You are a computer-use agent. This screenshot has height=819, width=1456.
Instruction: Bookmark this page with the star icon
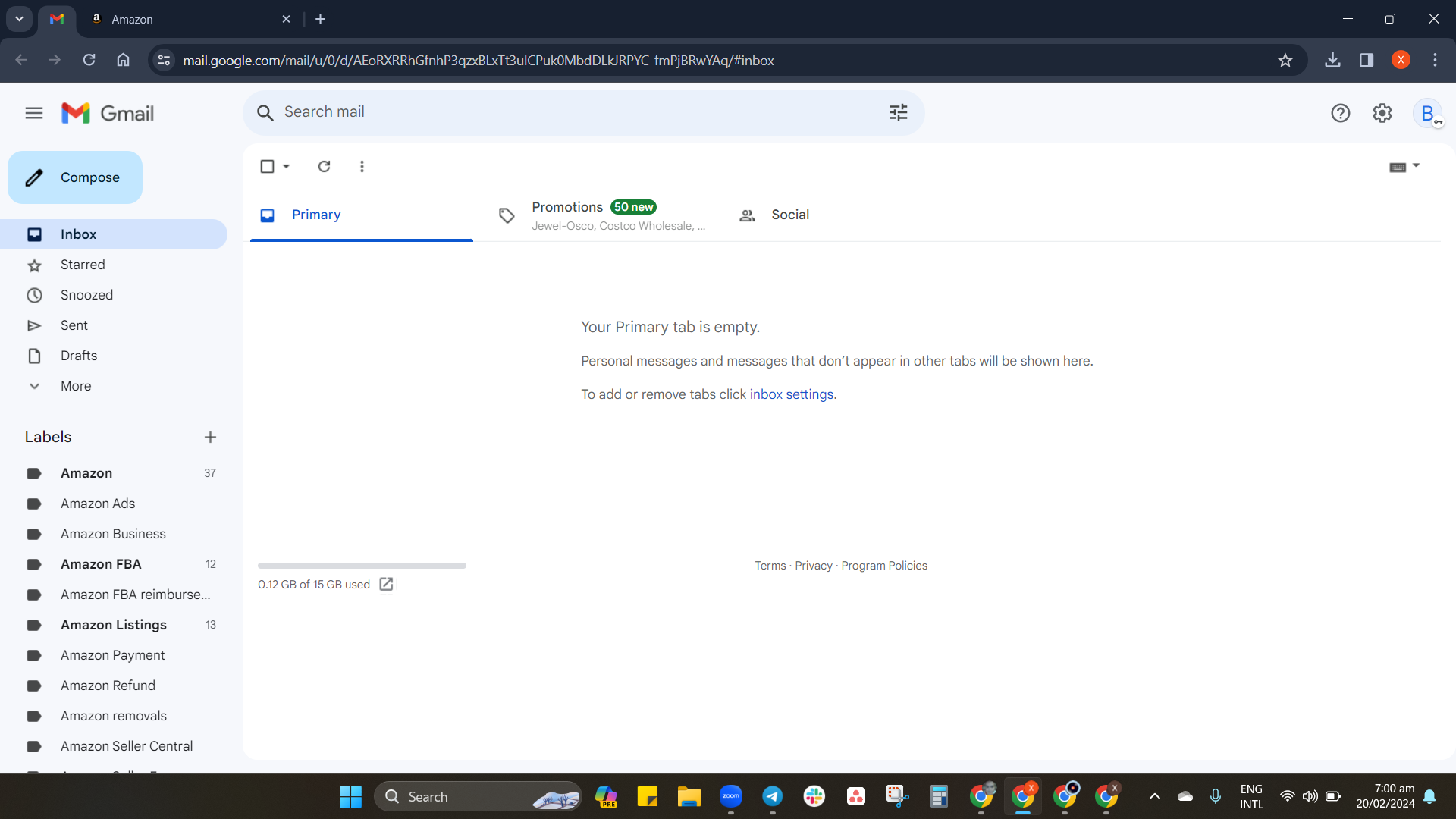point(1285,60)
